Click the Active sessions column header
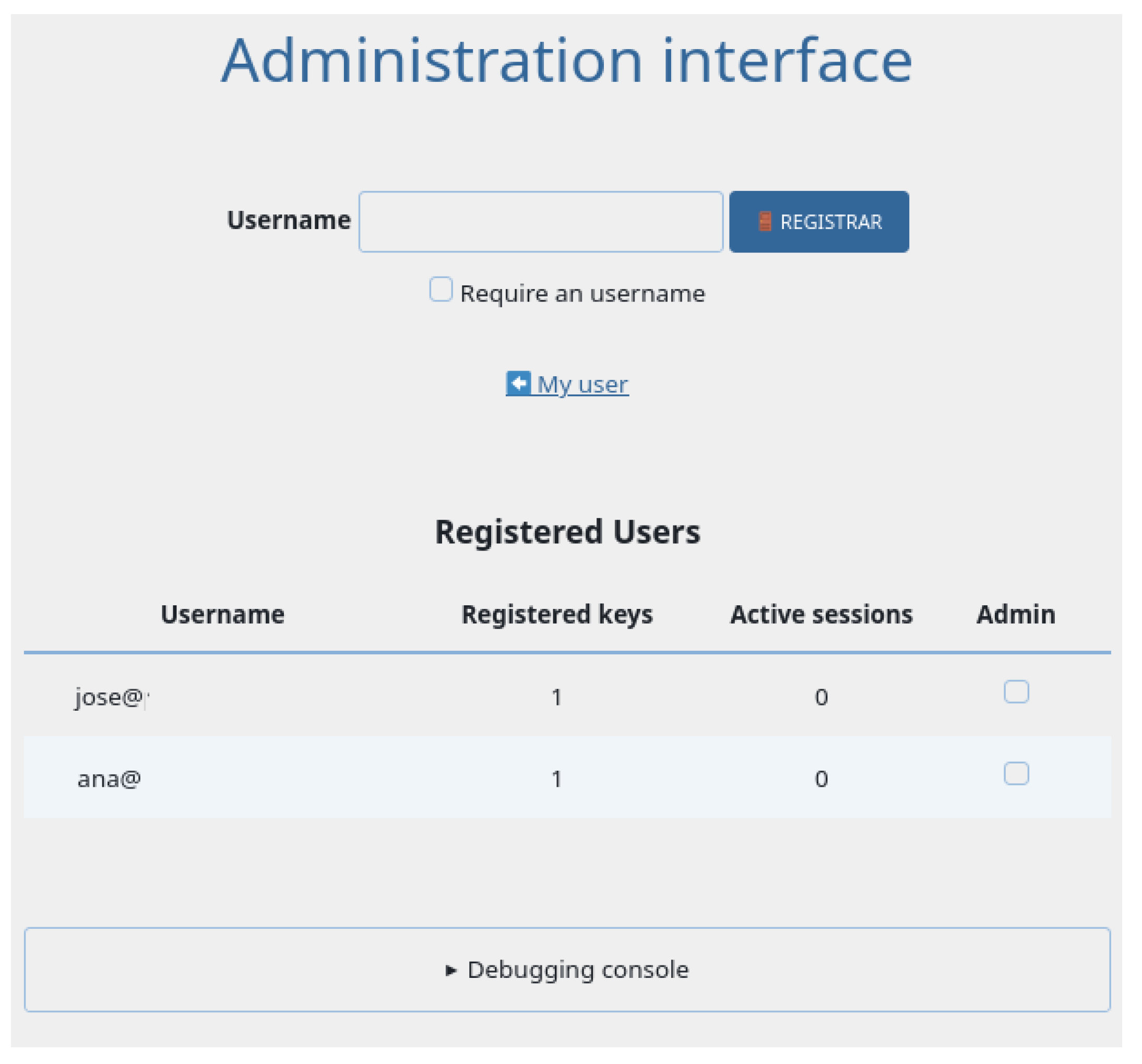This screenshot has width=1142, height=1064. coord(821,614)
